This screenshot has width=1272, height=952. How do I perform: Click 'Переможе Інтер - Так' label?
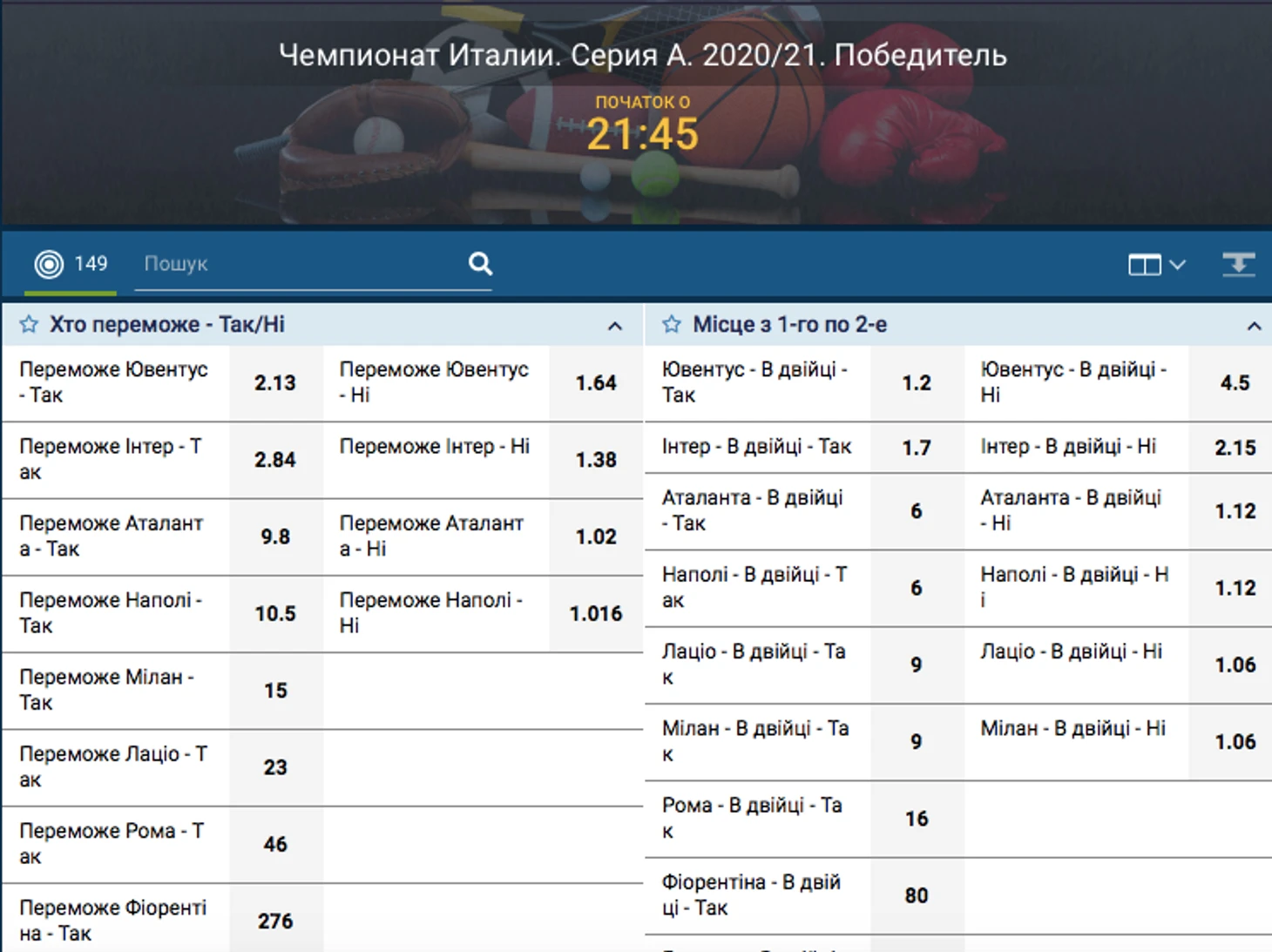click(x=111, y=459)
